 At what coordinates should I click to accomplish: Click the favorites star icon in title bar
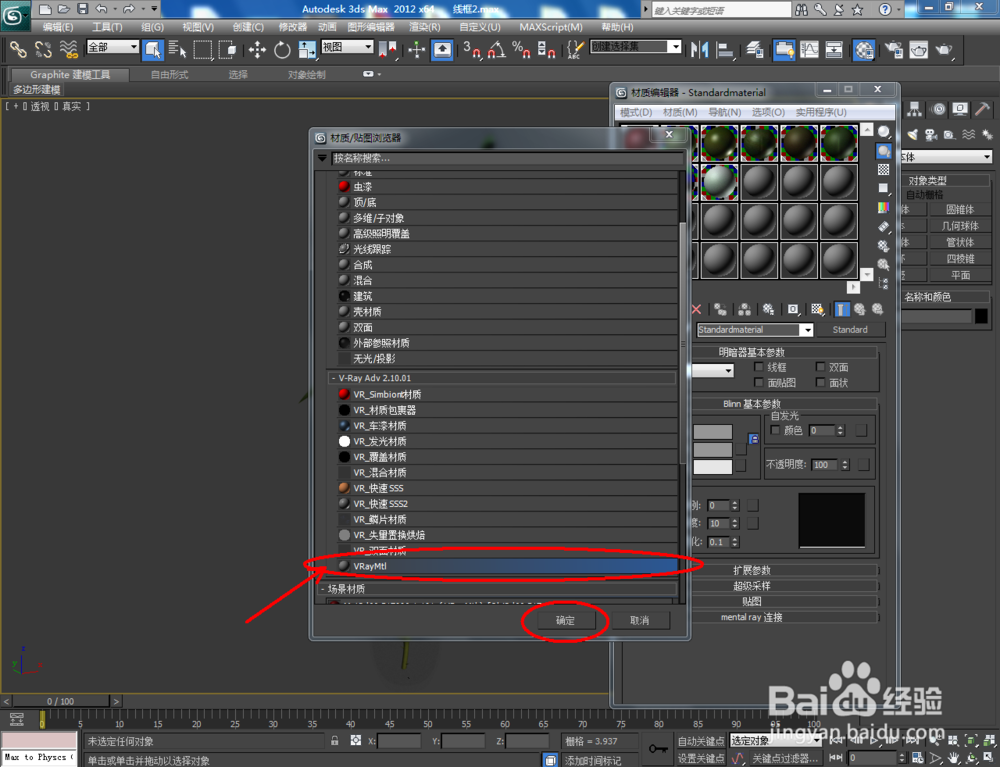coord(857,10)
